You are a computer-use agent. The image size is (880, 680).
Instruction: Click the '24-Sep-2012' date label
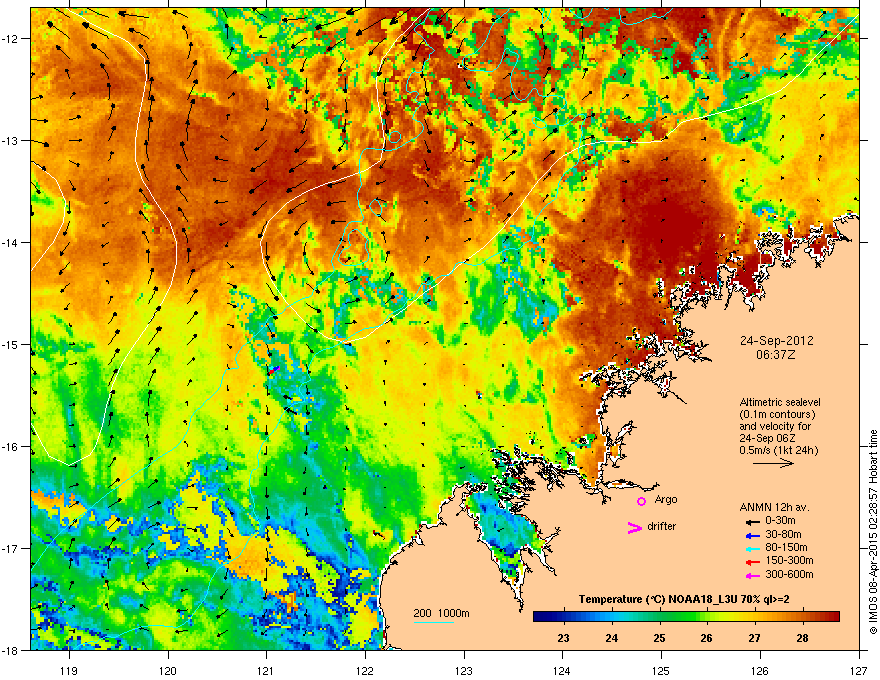pyautogui.click(x=776, y=341)
